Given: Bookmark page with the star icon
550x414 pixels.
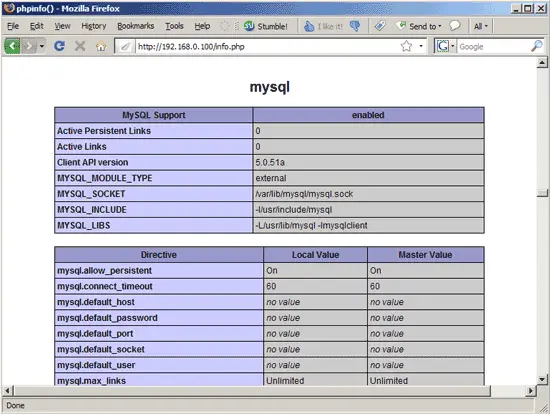Looking at the screenshot, I should tap(406, 46).
